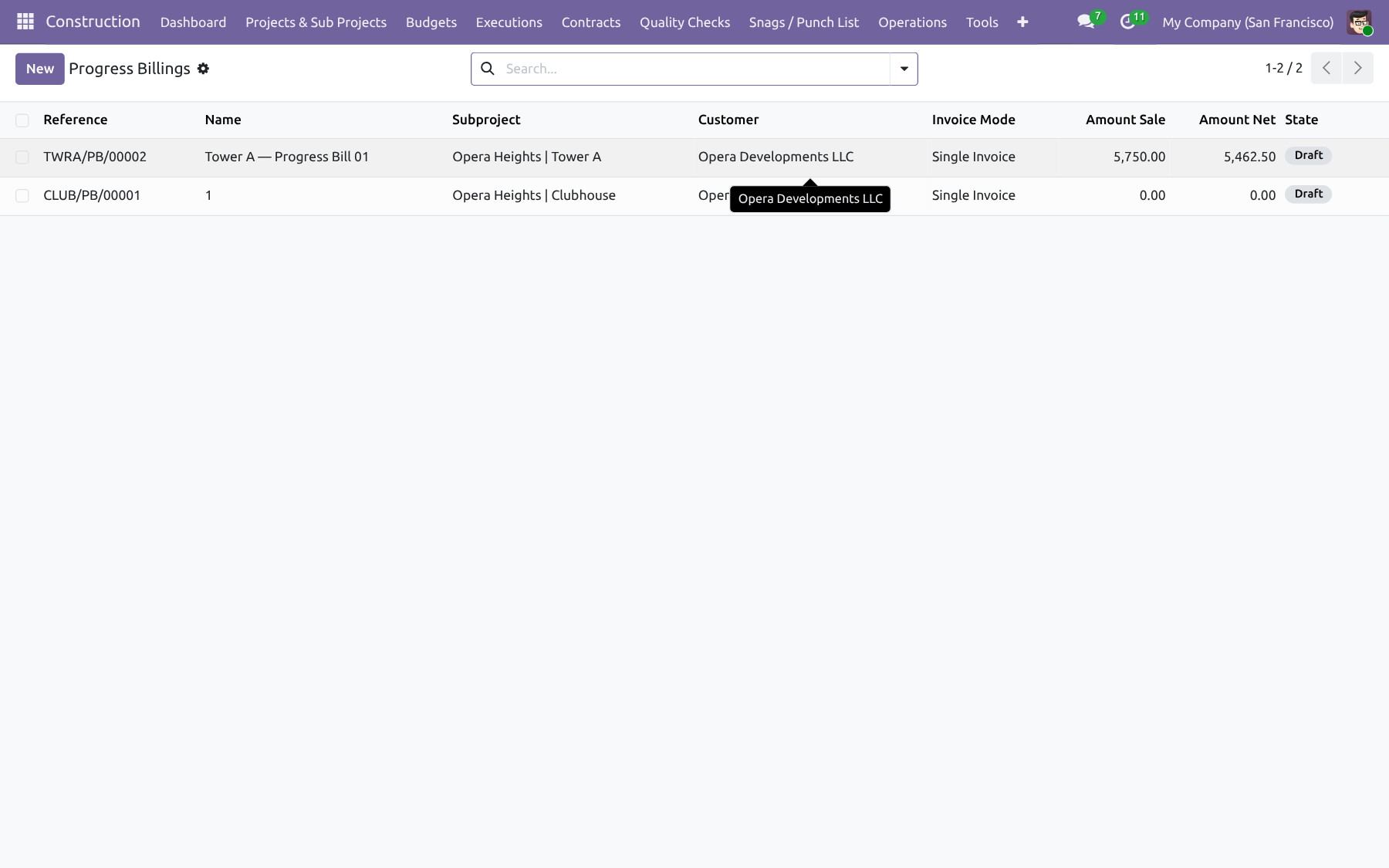The width and height of the screenshot is (1389, 868).
Task: Sort by the Name column header
Action: 223,120
